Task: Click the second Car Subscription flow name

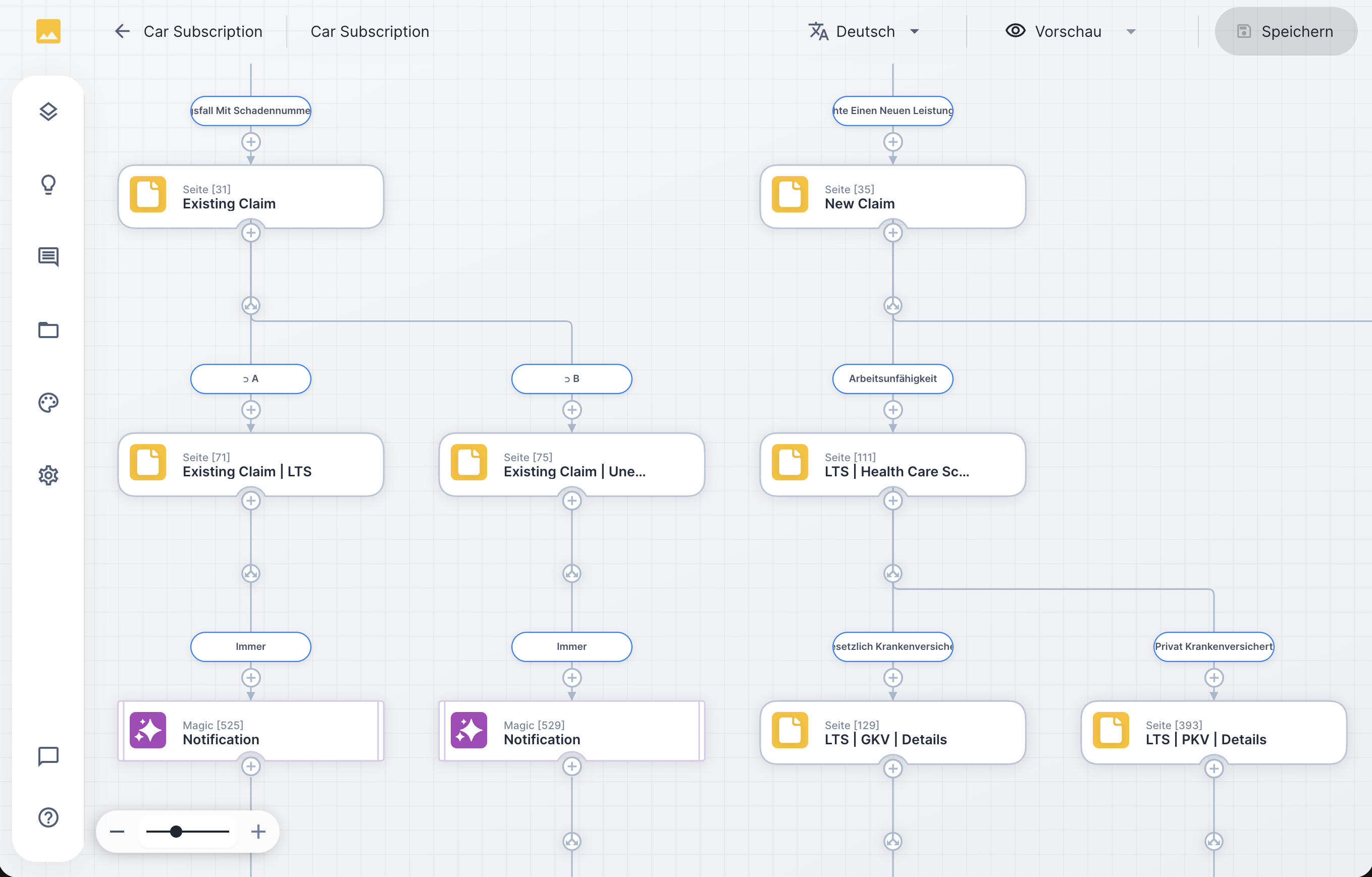Action: point(370,31)
